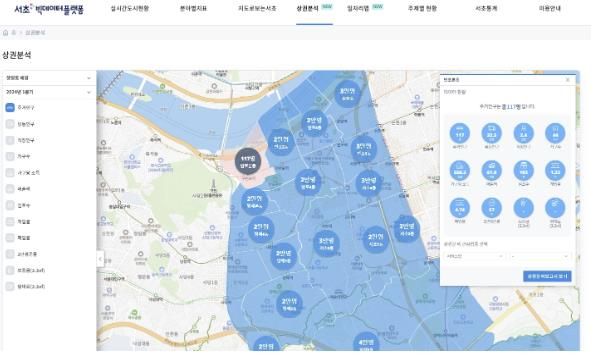The height and width of the screenshot is (364, 603).
Task: Expand the topmost dropdown in the left sidebar
Action: (49, 78)
